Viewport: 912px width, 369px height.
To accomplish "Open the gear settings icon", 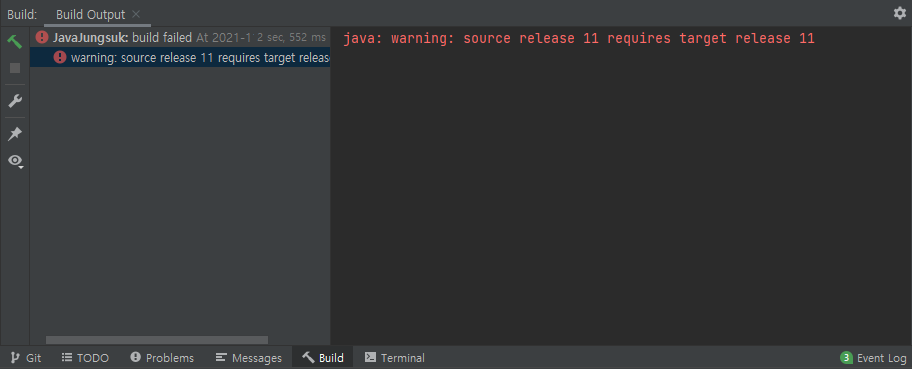I will [900, 13].
